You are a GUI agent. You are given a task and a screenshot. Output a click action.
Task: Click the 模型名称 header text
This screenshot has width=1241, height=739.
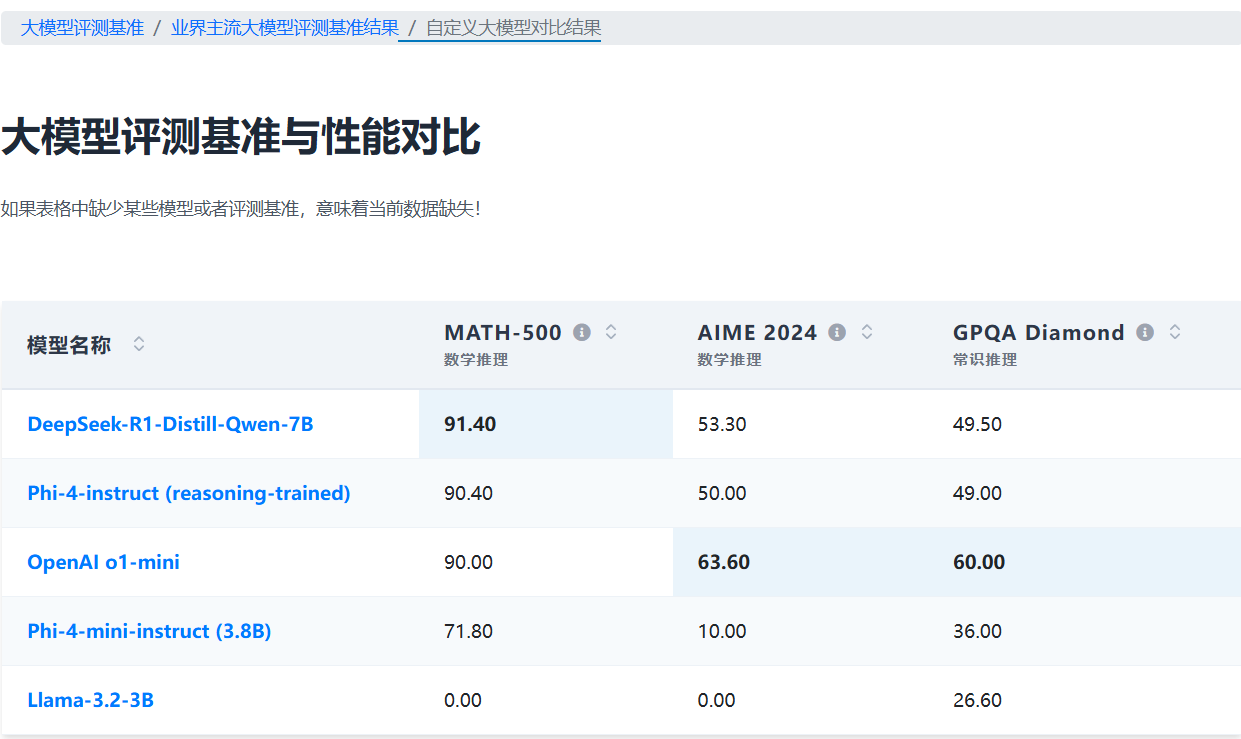(x=69, y=345)
